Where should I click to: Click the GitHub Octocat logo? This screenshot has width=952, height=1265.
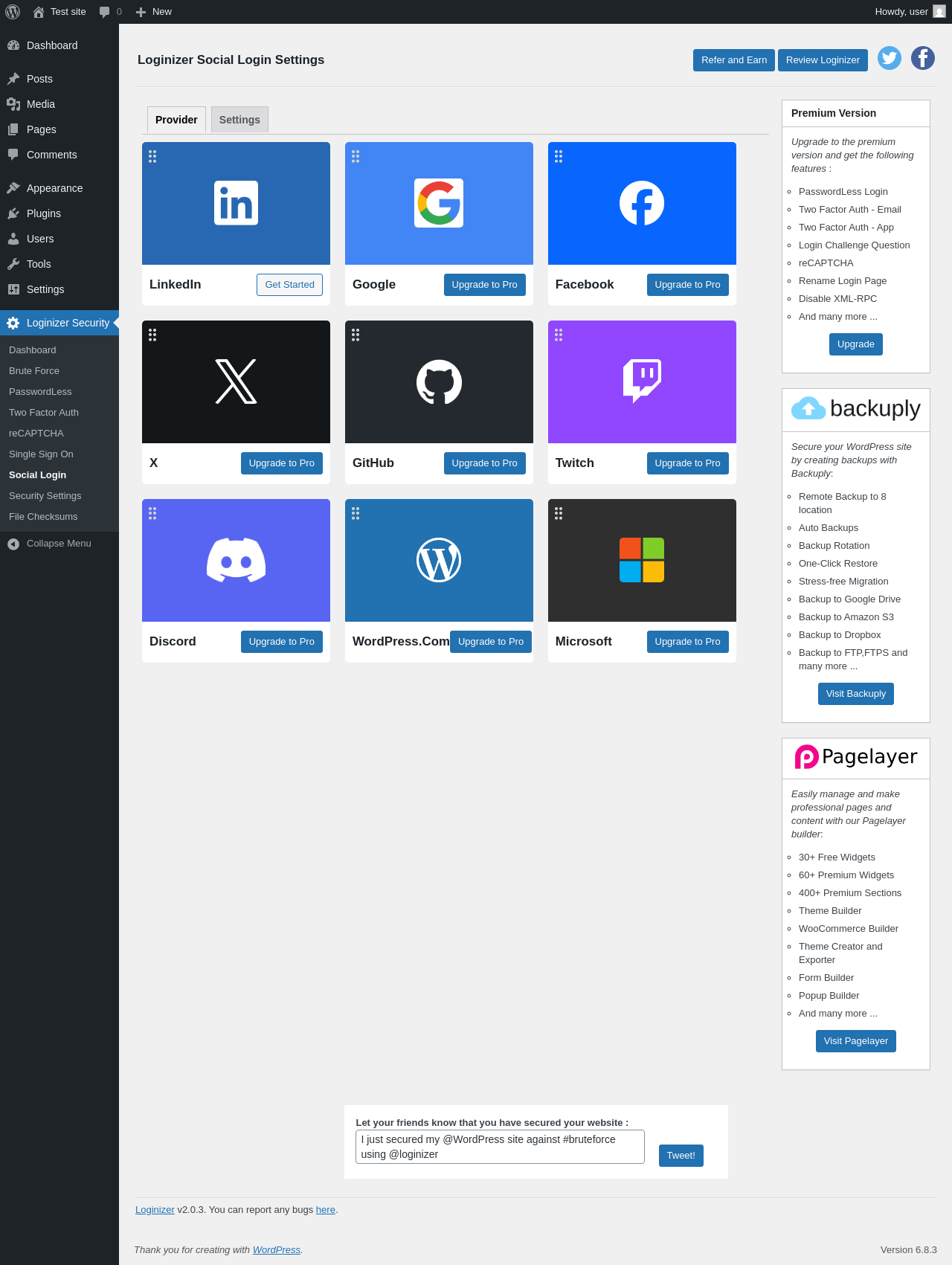tap(439, 382)
